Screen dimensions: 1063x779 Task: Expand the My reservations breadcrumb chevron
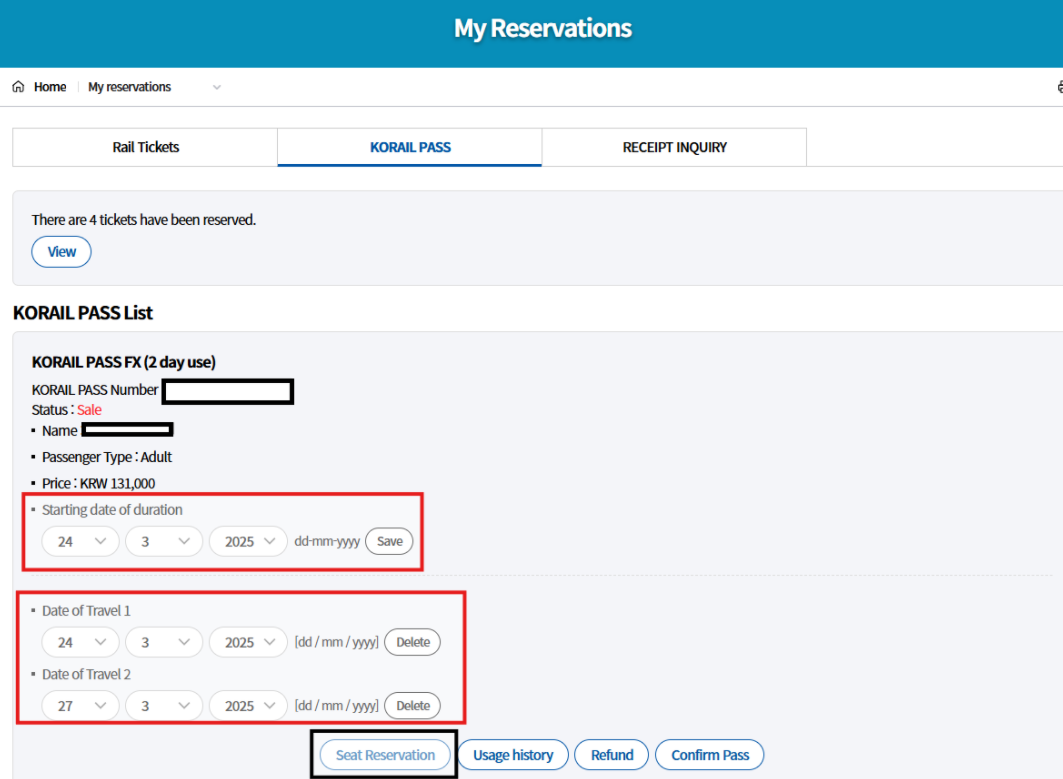click(217, 88)
